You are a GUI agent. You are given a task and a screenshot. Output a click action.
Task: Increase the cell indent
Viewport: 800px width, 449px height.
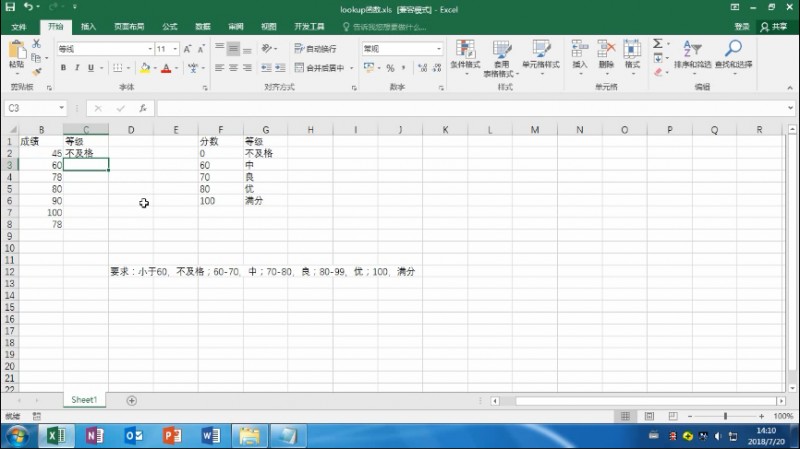(280, 68)
